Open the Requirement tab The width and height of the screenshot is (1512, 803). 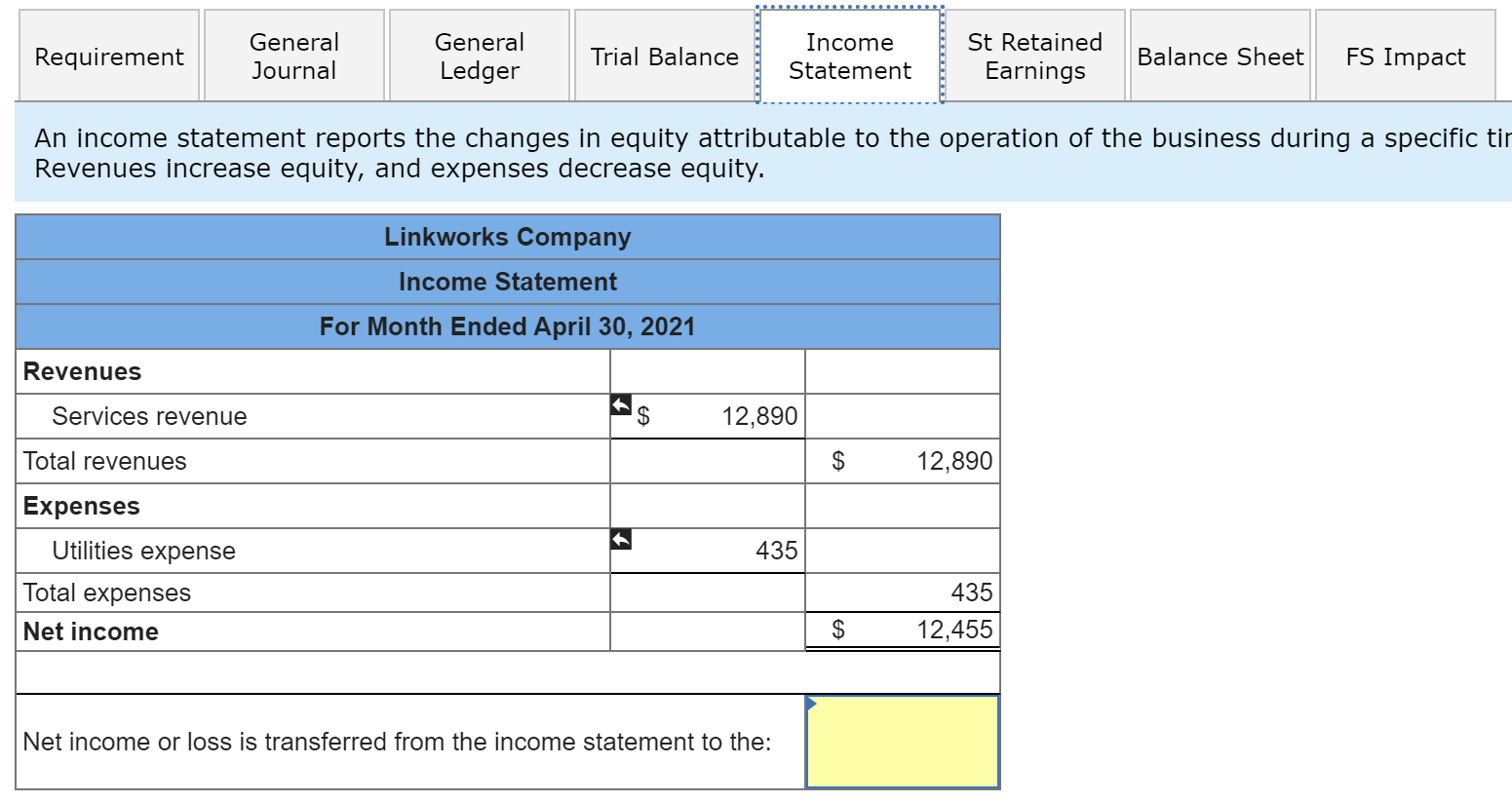[108, 57]
